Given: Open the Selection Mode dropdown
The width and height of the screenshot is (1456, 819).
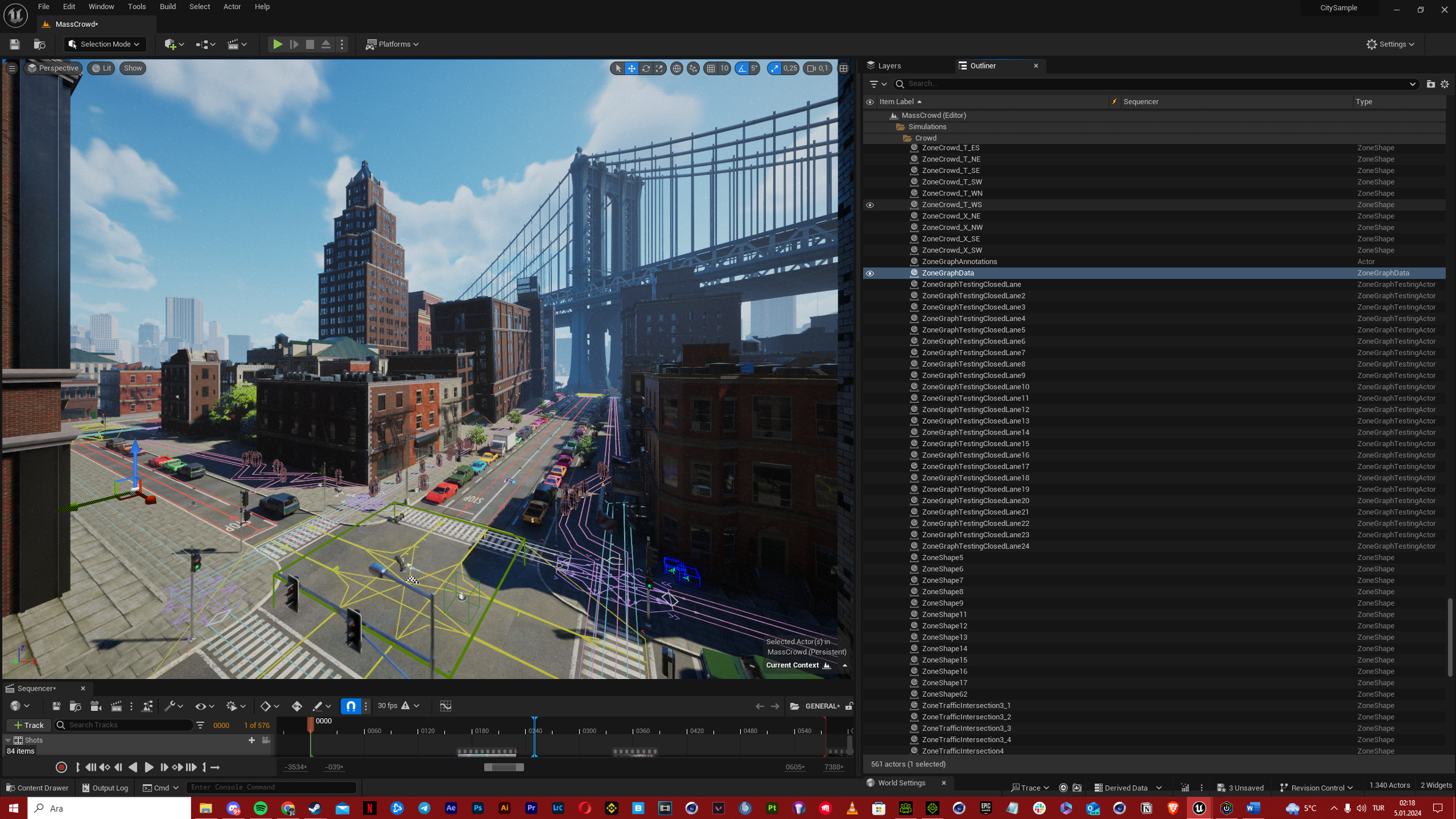Looking at the screenshot, I should (x=105, y=44).
